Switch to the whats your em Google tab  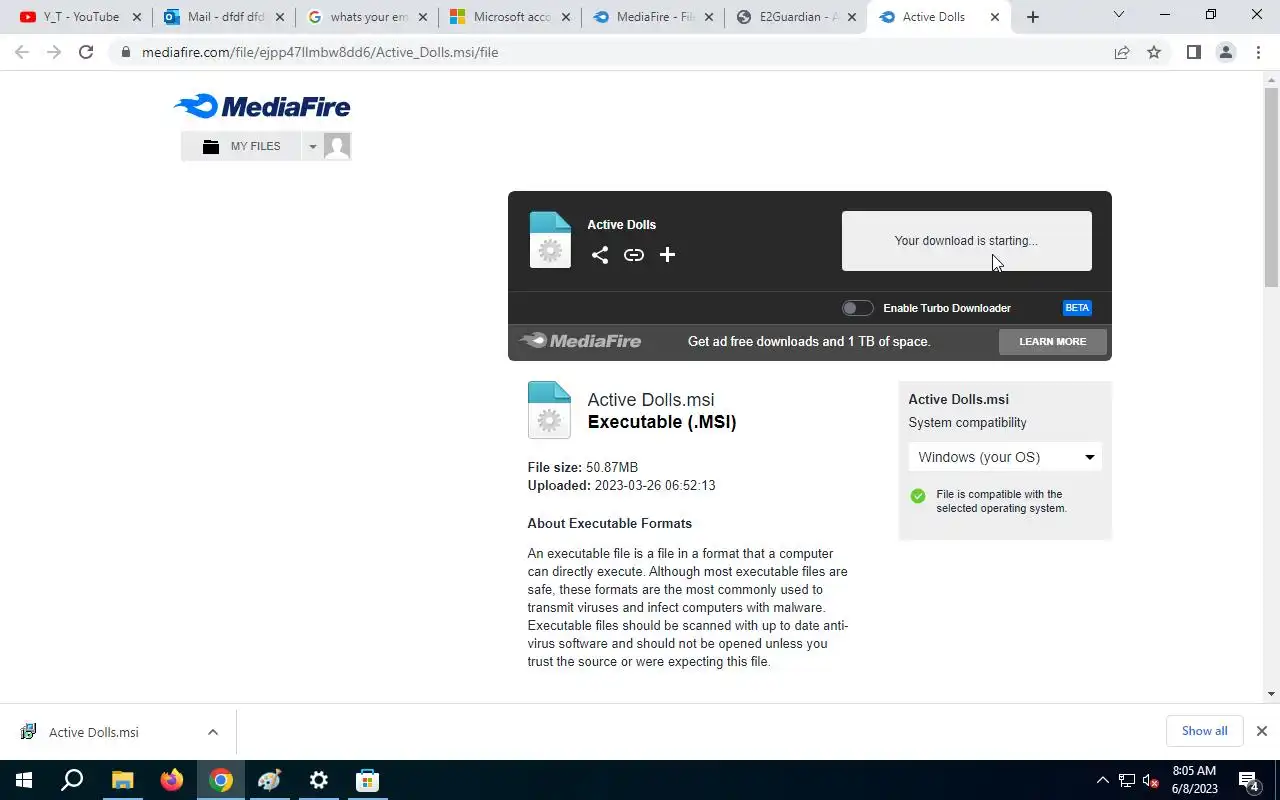(x=368, y=17)
